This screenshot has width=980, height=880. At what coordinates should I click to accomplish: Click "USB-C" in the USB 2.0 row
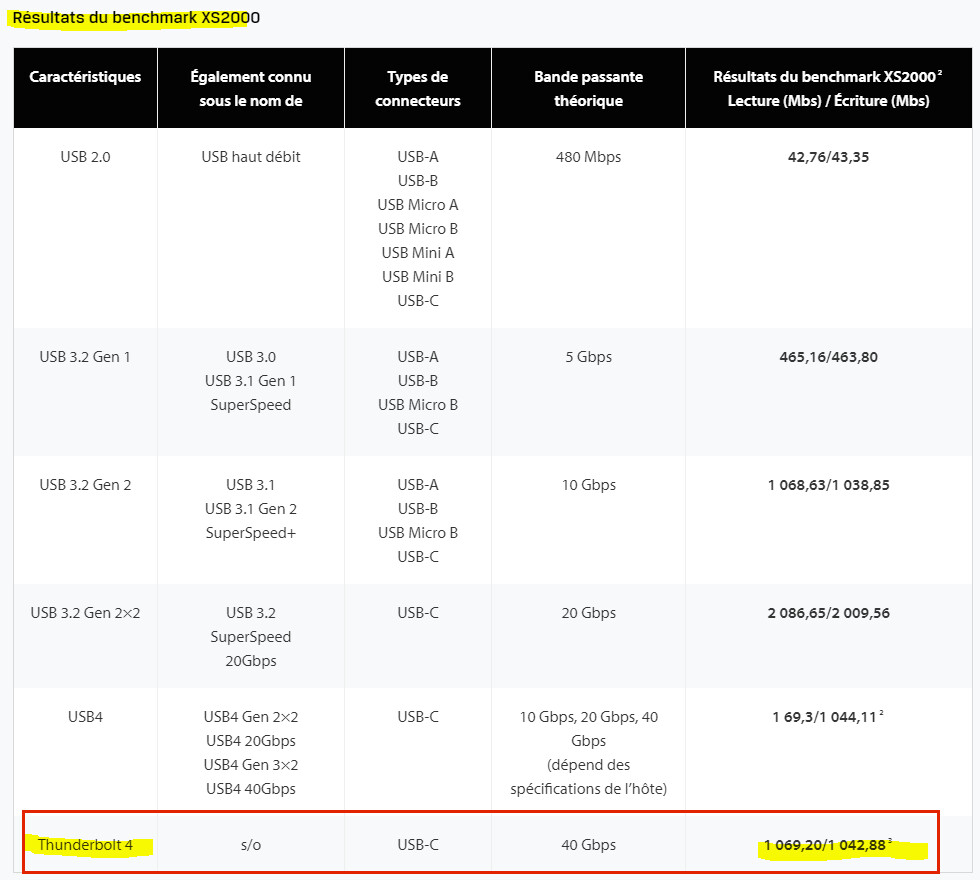click(418, 301)
